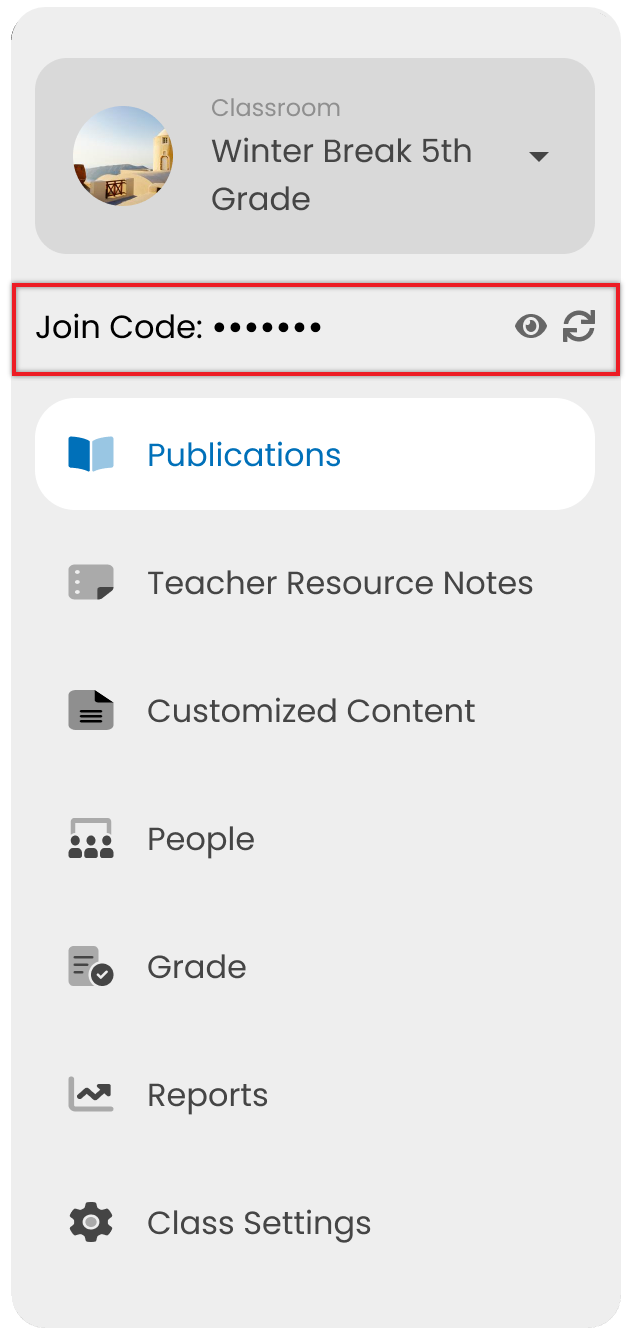
Task: Select the Grade menu entry
Action: coord(196,966)
